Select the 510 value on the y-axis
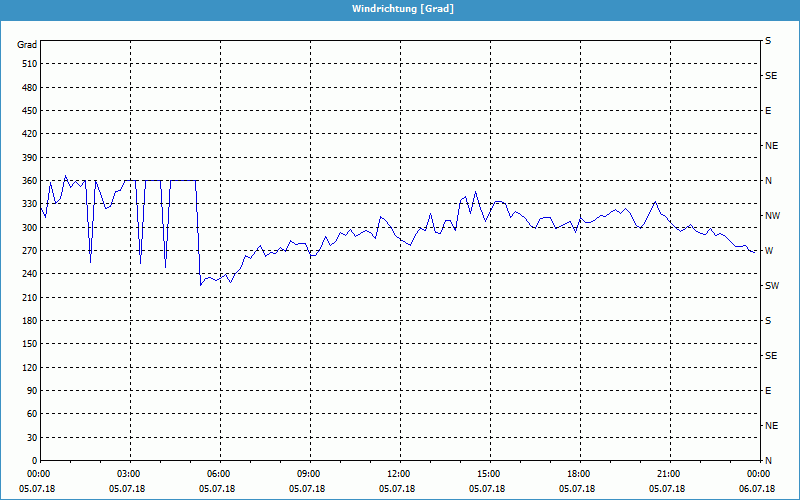The height and width of the screenshot is (500, 800). [28, 64]
